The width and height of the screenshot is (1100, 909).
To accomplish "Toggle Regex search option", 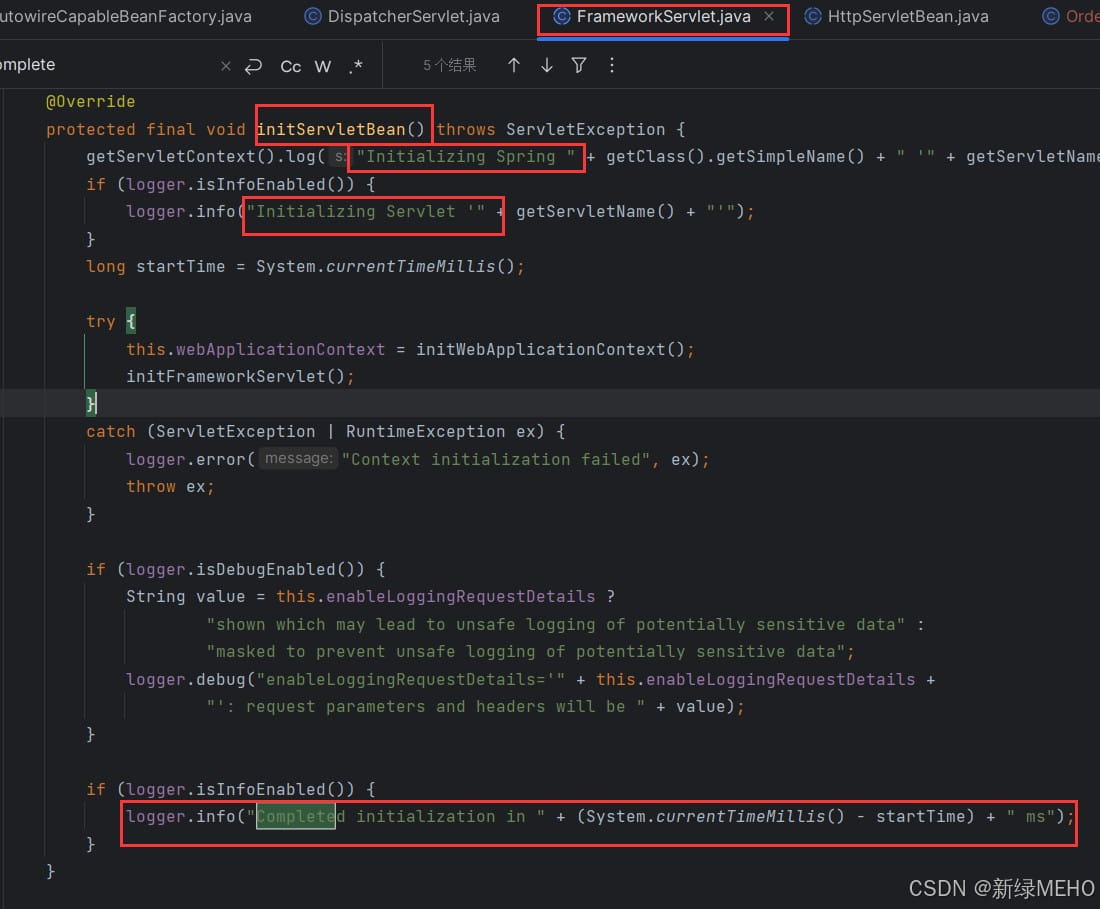I will (356, 66).
